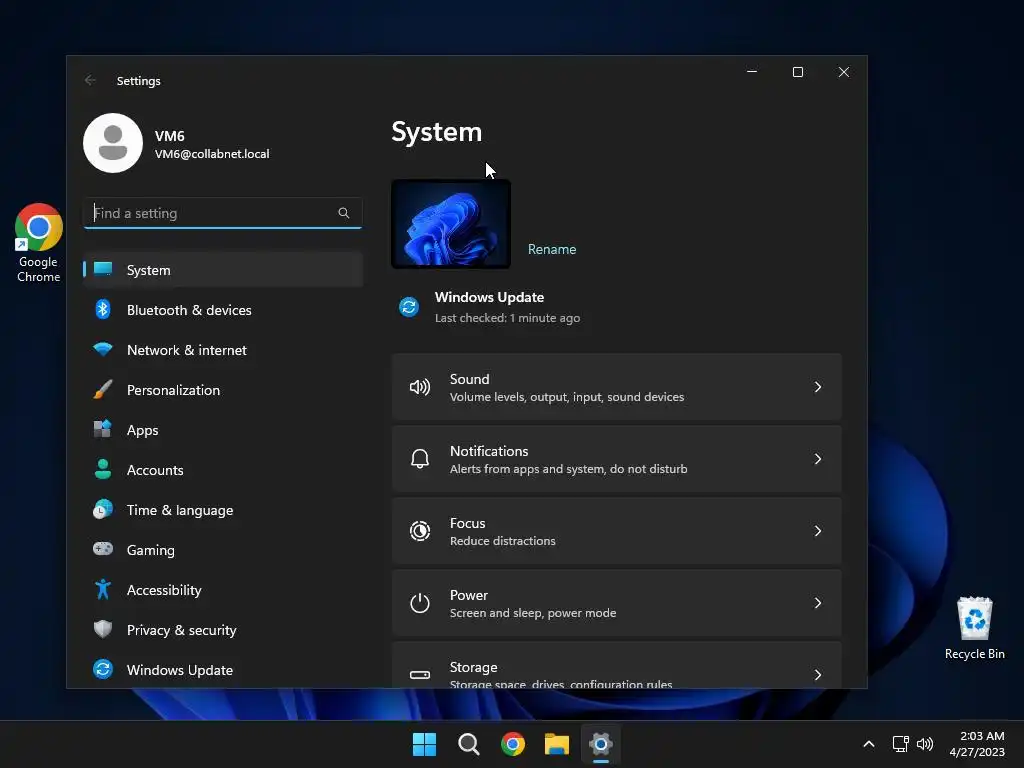
Task: Open Time & language category
Action: 180,510
